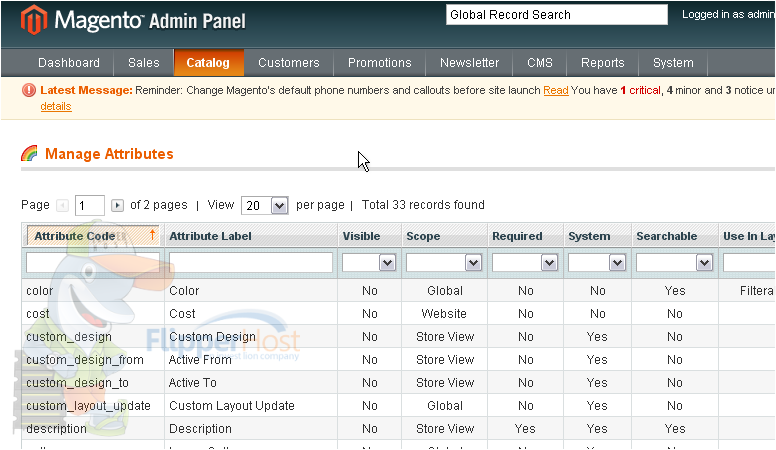Viewport: 776px width, 450px height.
Task: Focus the Global Record Search field
Action: click(x=557, y=15)
